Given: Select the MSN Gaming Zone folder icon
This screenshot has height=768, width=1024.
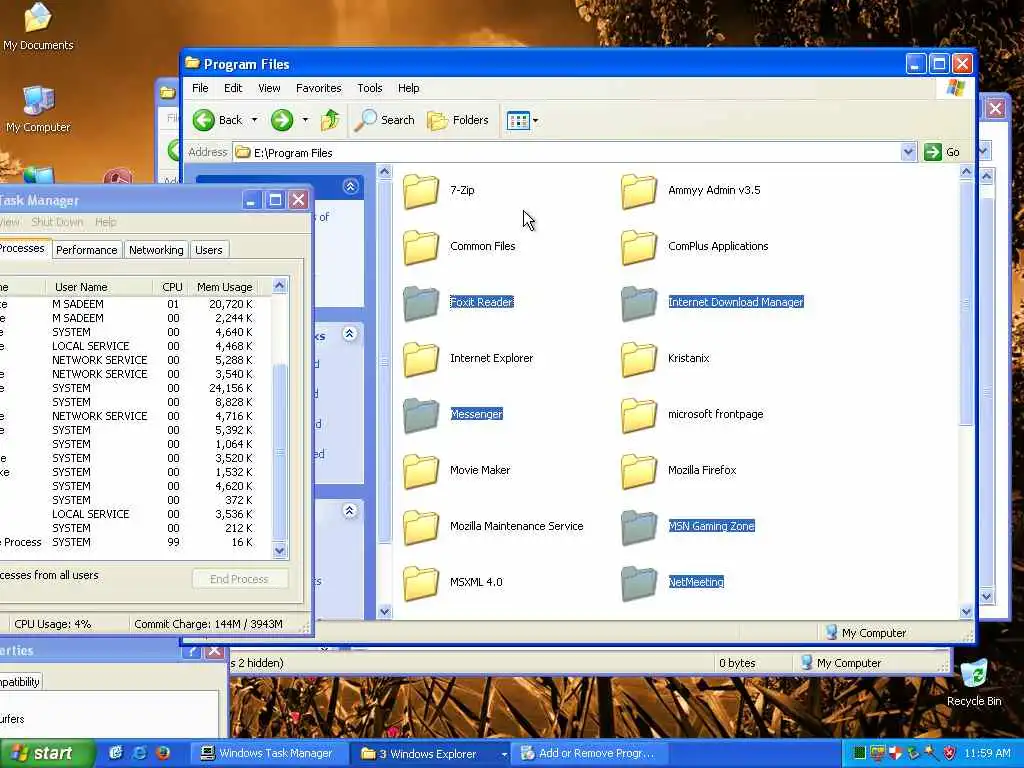Looking at the screenshot, I should (639, 527).
